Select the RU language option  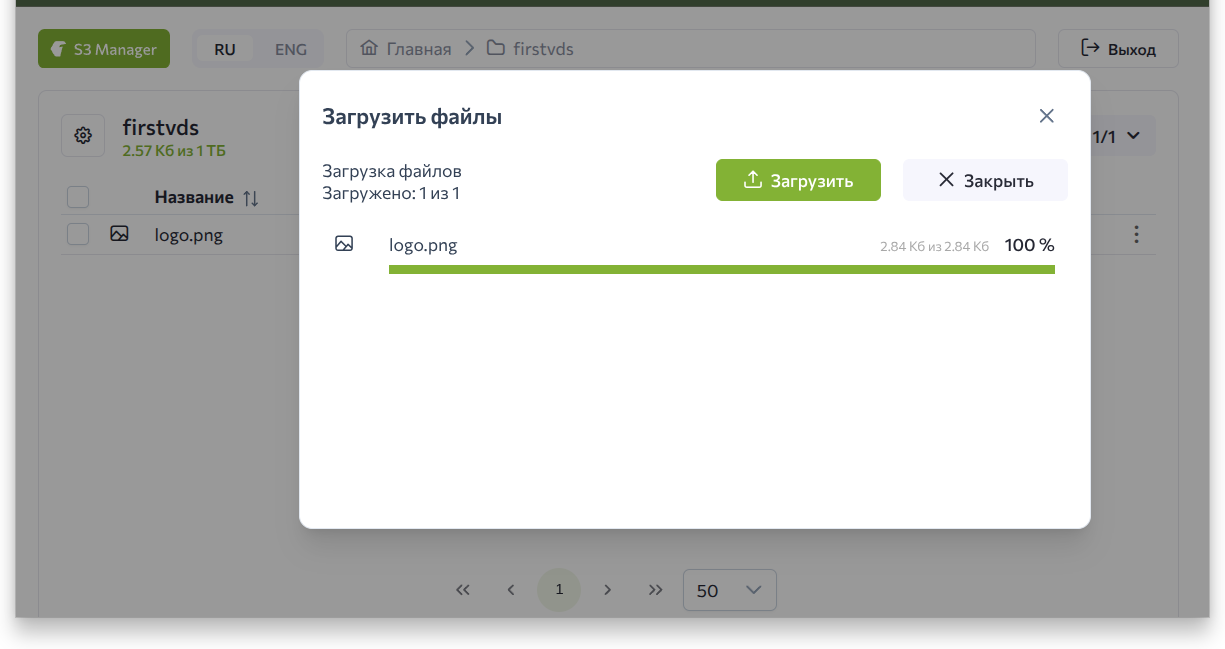pos(225,49)
